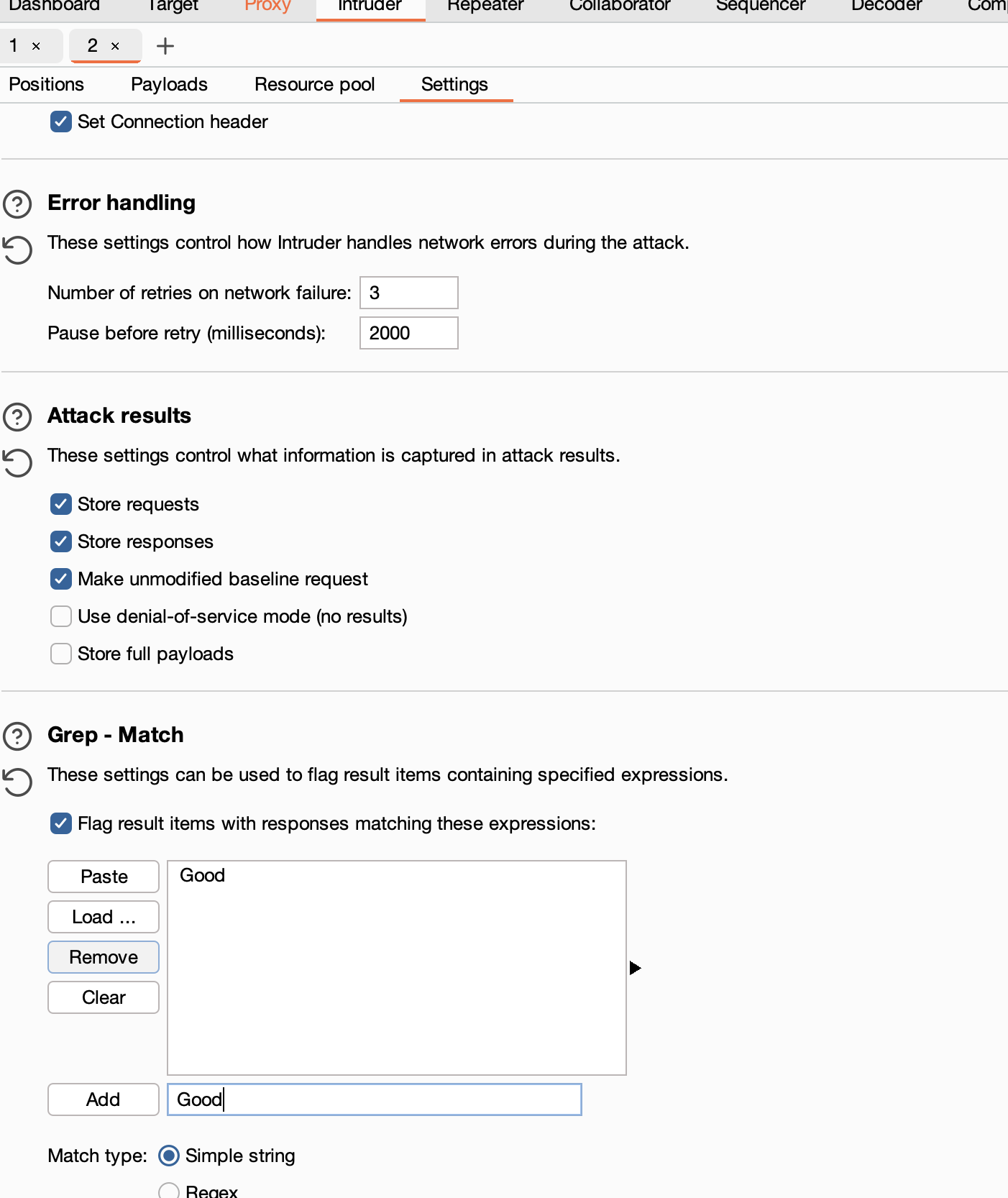Select Intruder attack tab 1
The height and width of the screenshot is (1198, 1008).
14,46
